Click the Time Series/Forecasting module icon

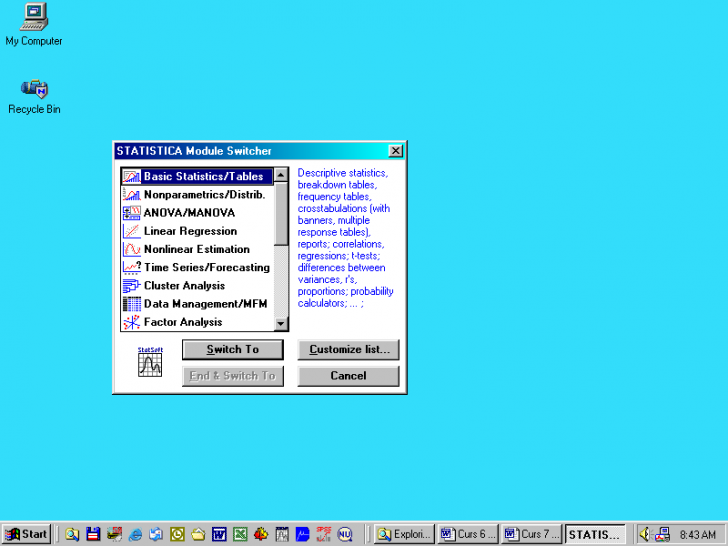point(131,267)
